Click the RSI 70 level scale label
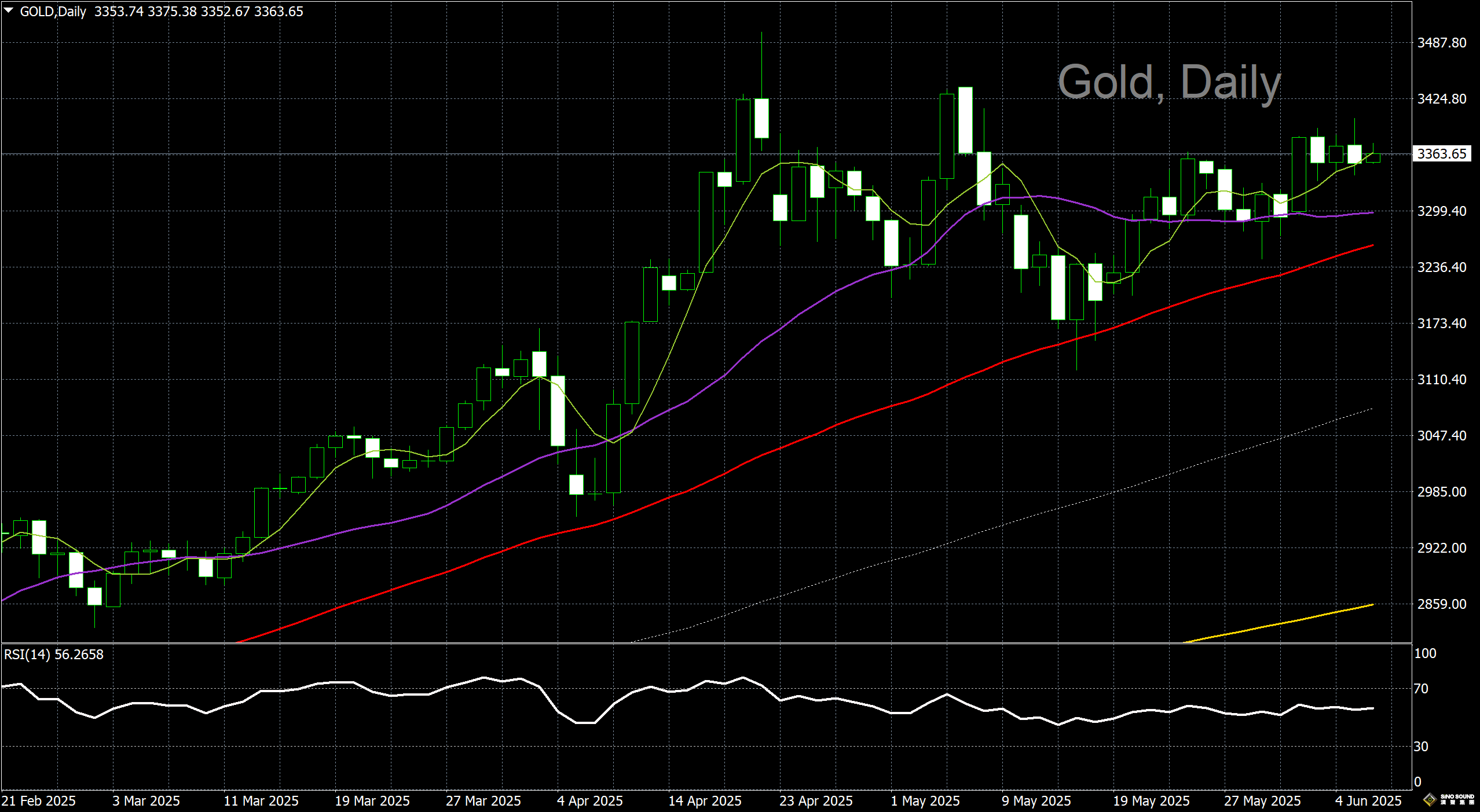This screenshot has width=1480, height=812. (1421, 689)
